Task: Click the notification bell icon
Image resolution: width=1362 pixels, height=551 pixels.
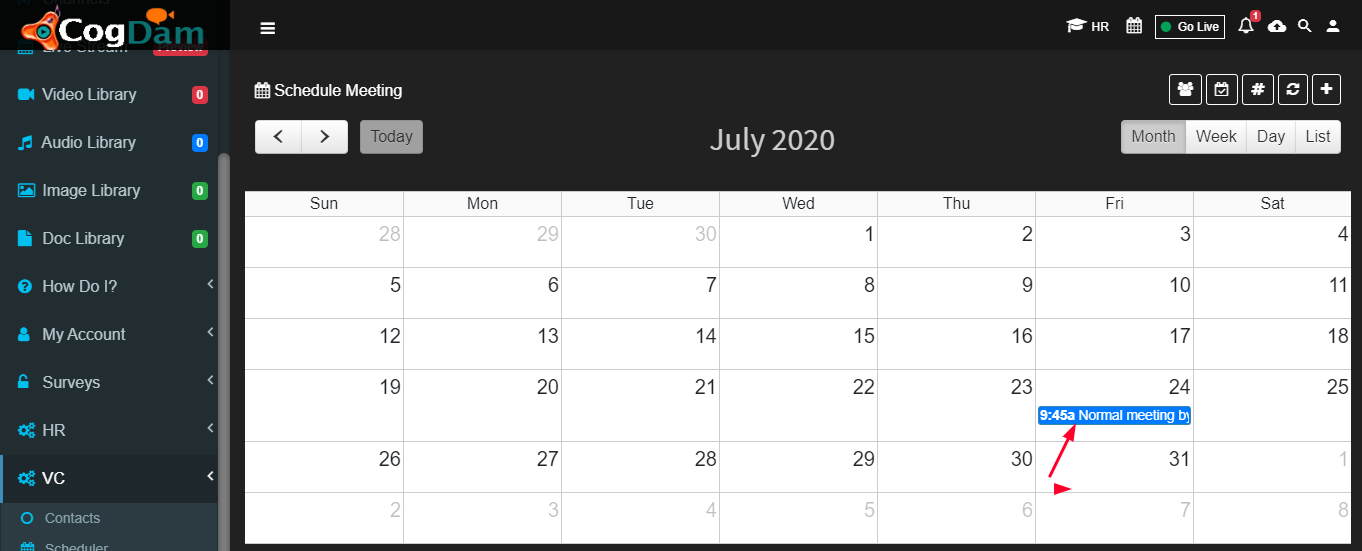Action: (x=1246, y=26)
